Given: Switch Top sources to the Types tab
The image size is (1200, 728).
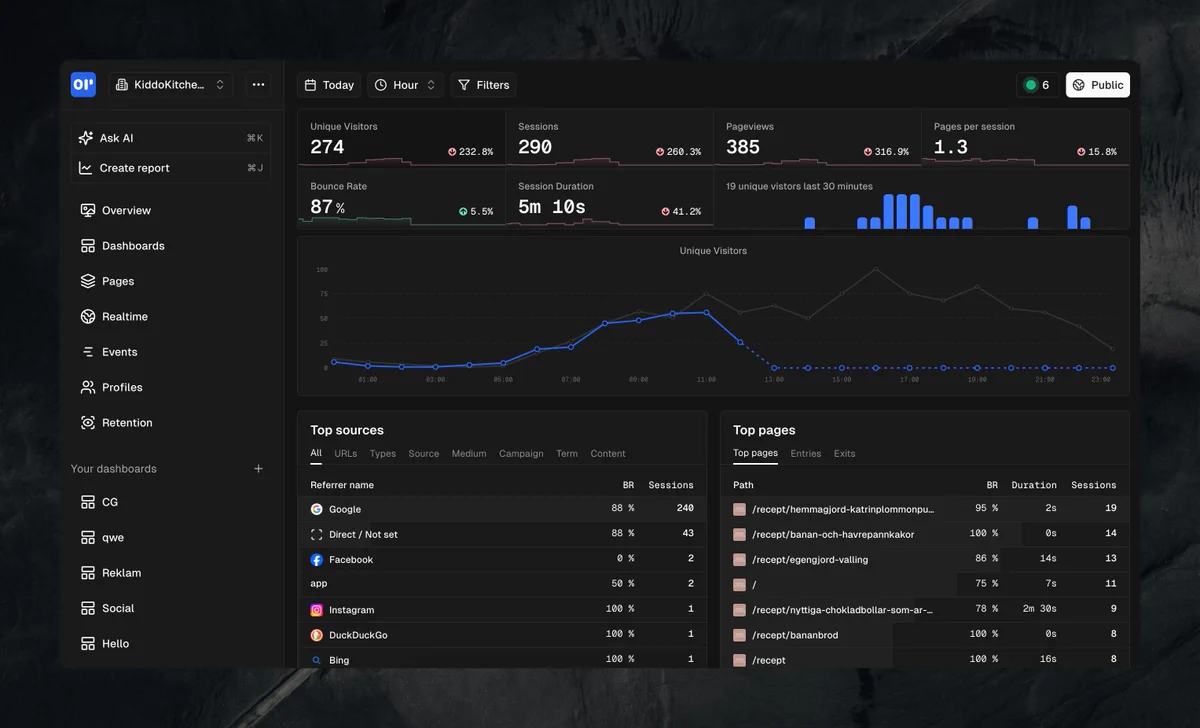Looking at the screenshot, I should coord(383,454).
